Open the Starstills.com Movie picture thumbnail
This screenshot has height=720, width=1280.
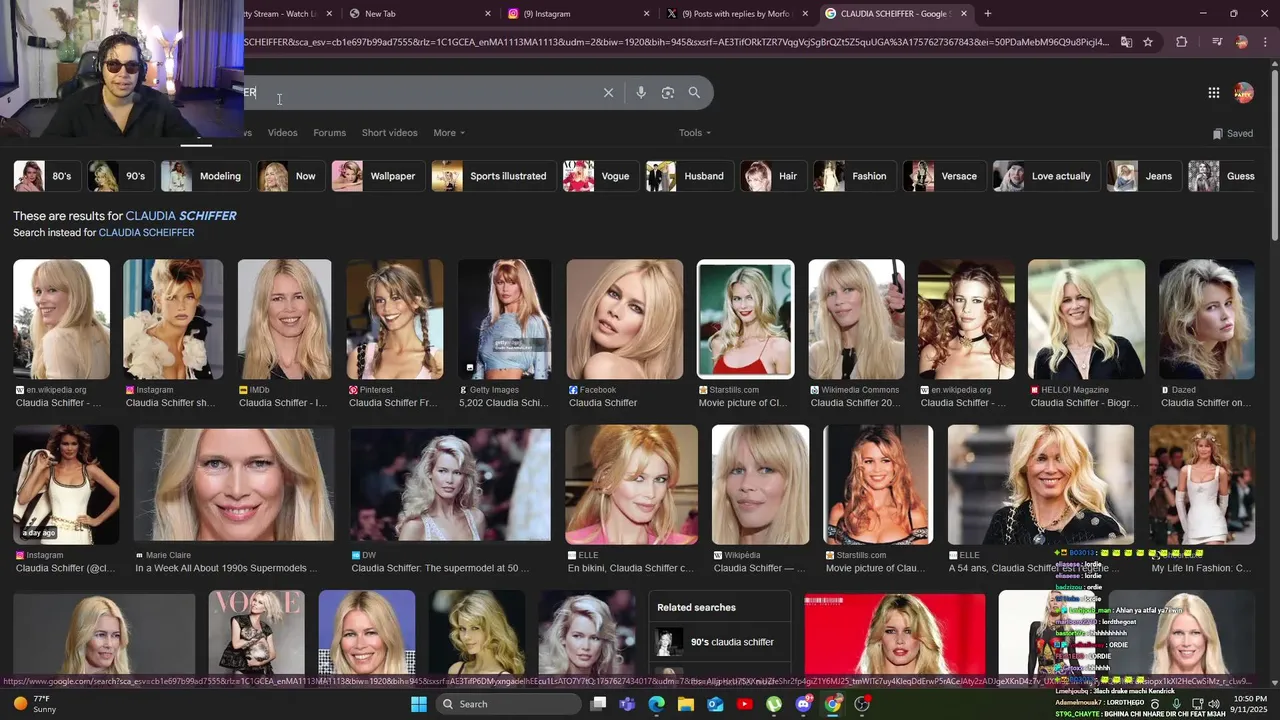point(745,319)
